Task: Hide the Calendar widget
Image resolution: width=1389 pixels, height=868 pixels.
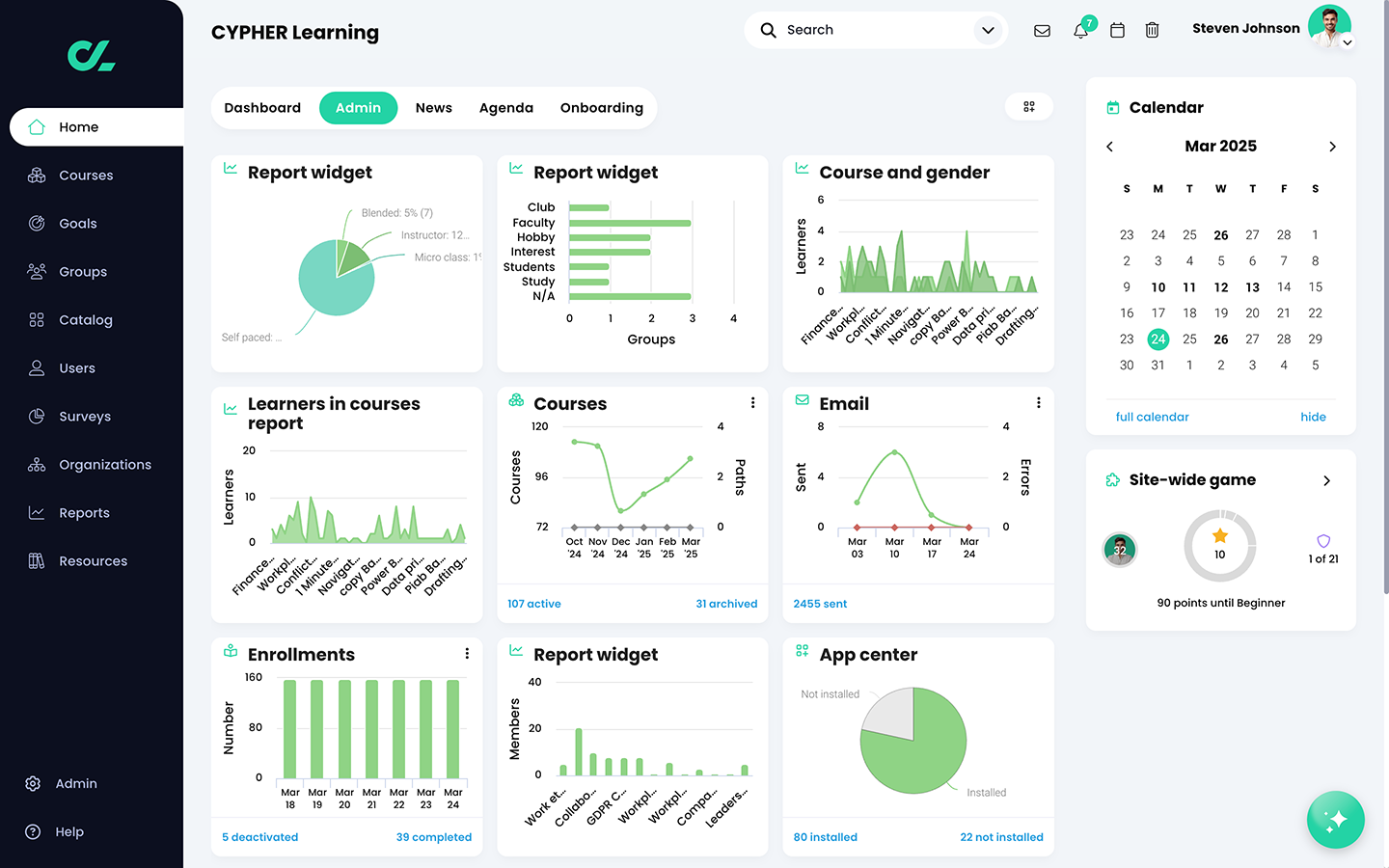Action: (1313, 416)
